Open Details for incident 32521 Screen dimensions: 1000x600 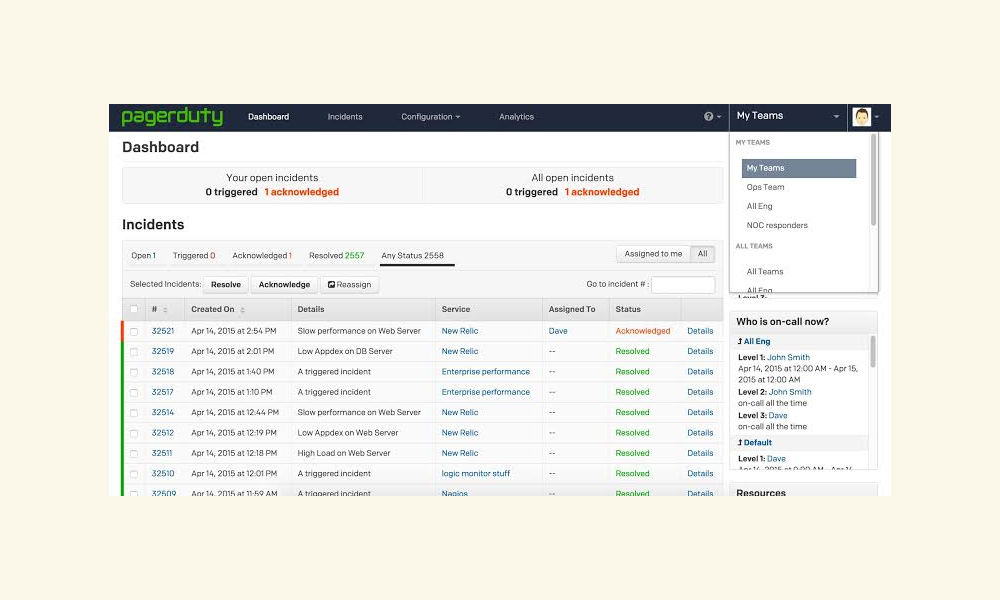(x=700, y=331)
